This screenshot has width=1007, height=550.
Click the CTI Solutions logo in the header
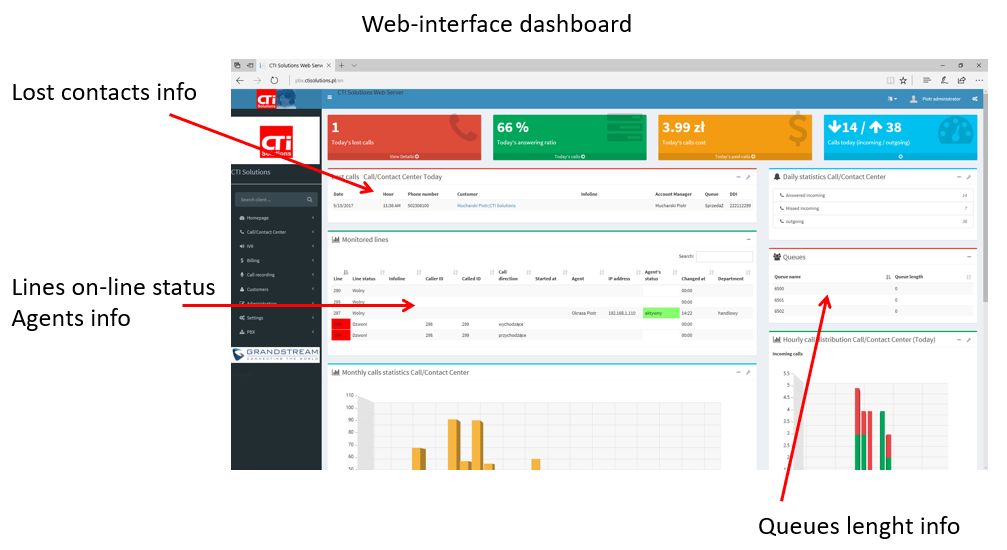tap(276, 99)
